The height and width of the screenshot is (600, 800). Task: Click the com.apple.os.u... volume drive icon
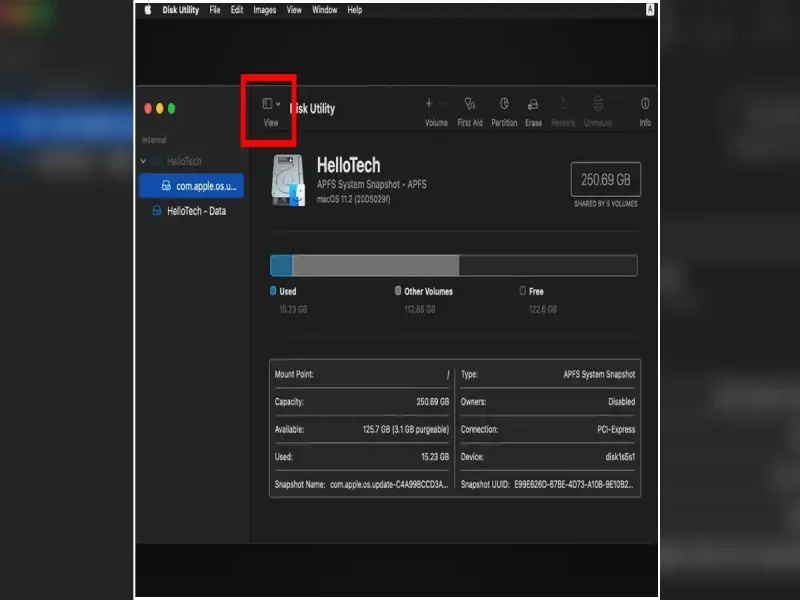coord(166,186)
